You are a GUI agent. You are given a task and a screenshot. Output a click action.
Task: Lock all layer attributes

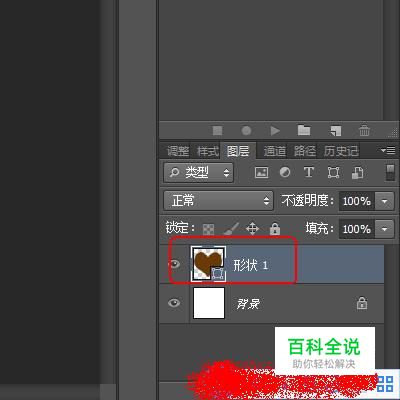click(x=275, y=229)
